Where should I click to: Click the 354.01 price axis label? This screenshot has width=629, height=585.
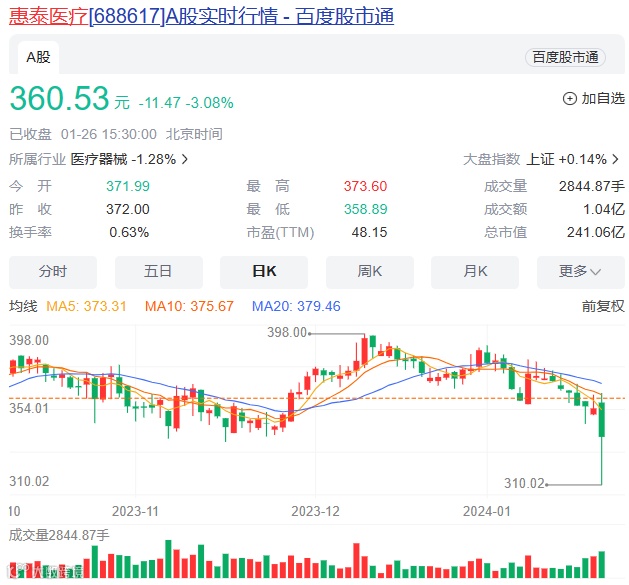coord(29,408)
